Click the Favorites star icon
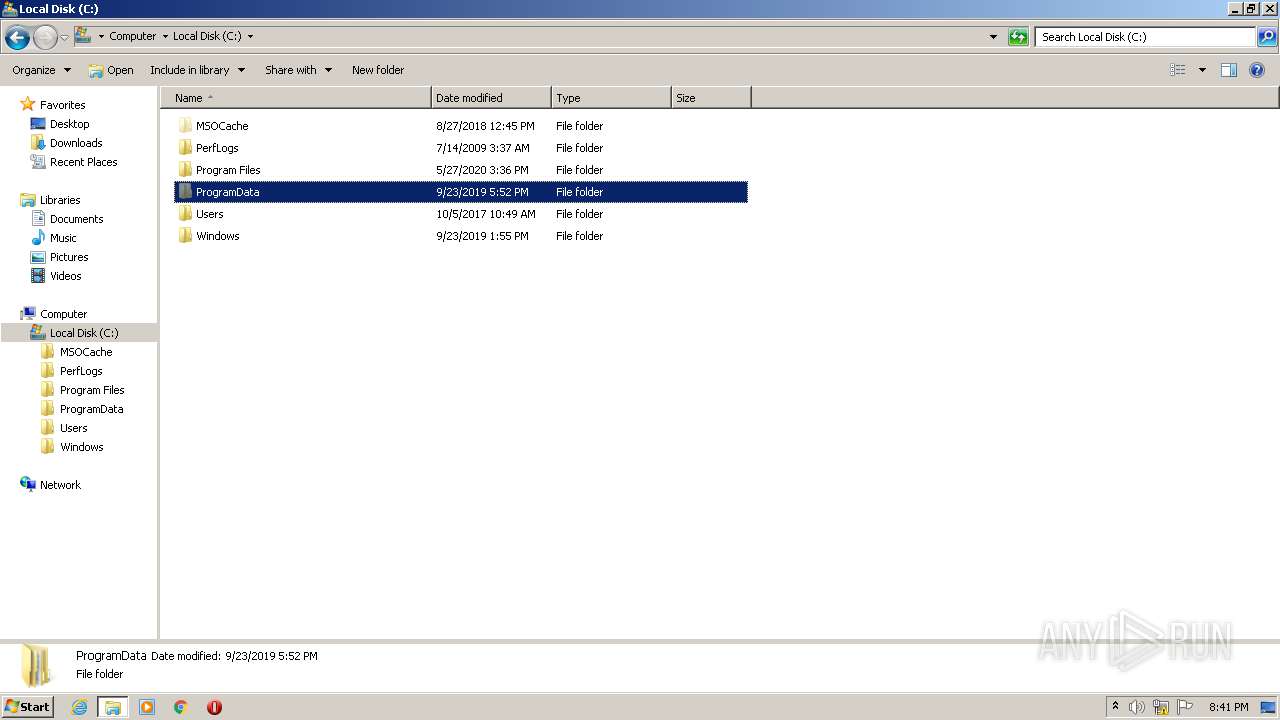The height and width of the screenshot is (720, 1280). (x=28, y=104)
